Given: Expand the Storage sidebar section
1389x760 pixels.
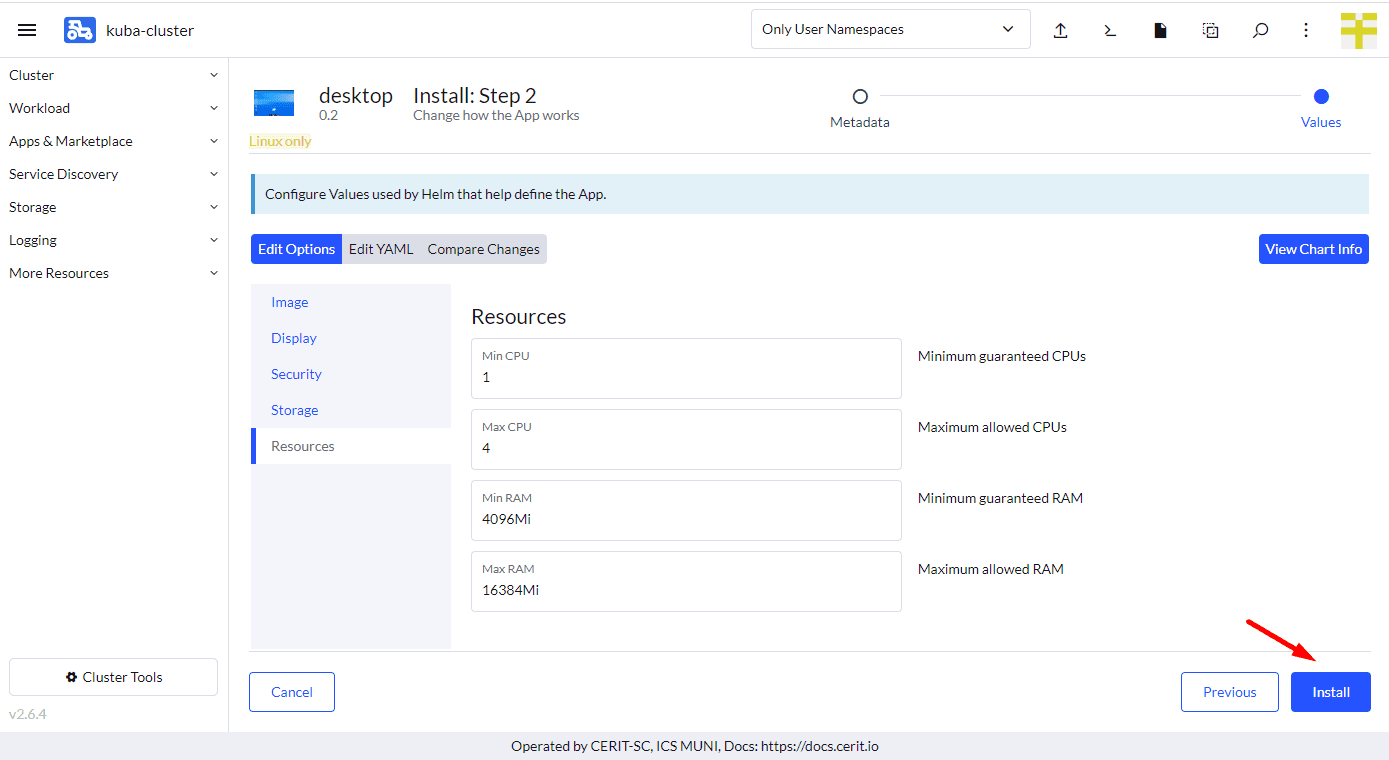Looking at the screenshot, I should [x=113, y=207].
